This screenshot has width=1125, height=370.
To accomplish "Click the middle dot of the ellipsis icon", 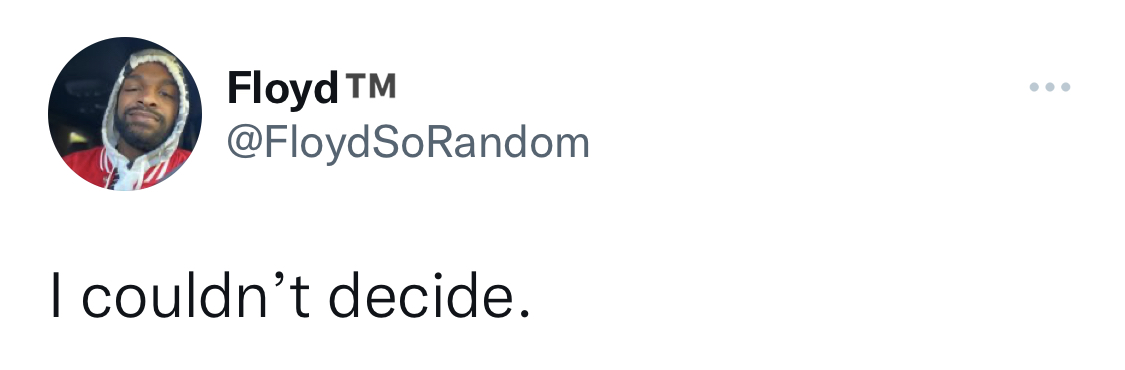I will pos(1050,87).
